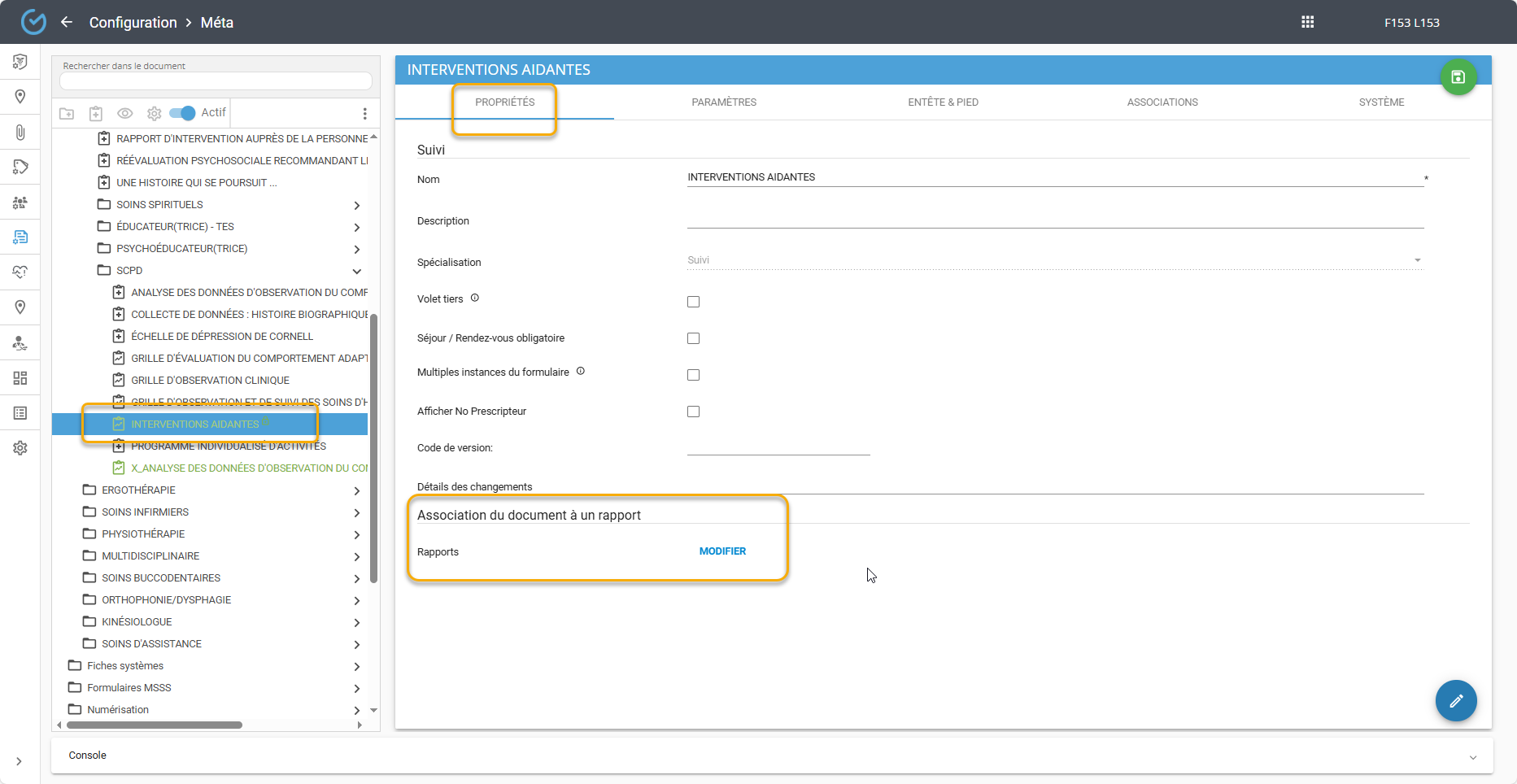Click the back arrow in header

pos(67,22)
